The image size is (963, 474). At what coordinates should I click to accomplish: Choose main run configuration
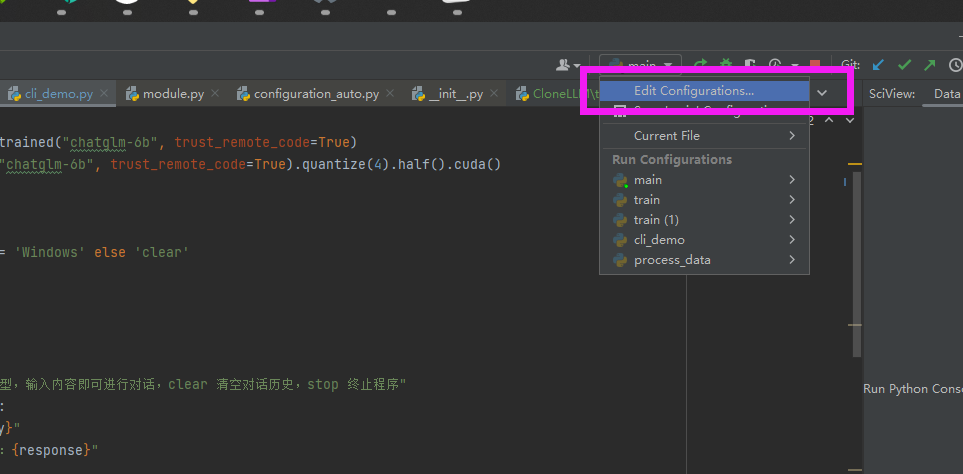pos(704,180)
